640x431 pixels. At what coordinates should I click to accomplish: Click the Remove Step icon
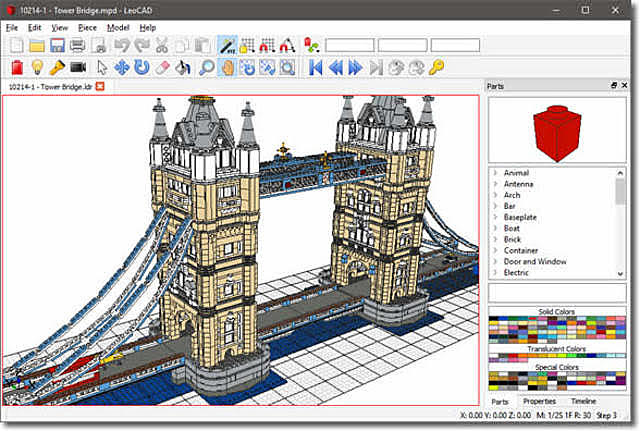(x=416, y=67)
